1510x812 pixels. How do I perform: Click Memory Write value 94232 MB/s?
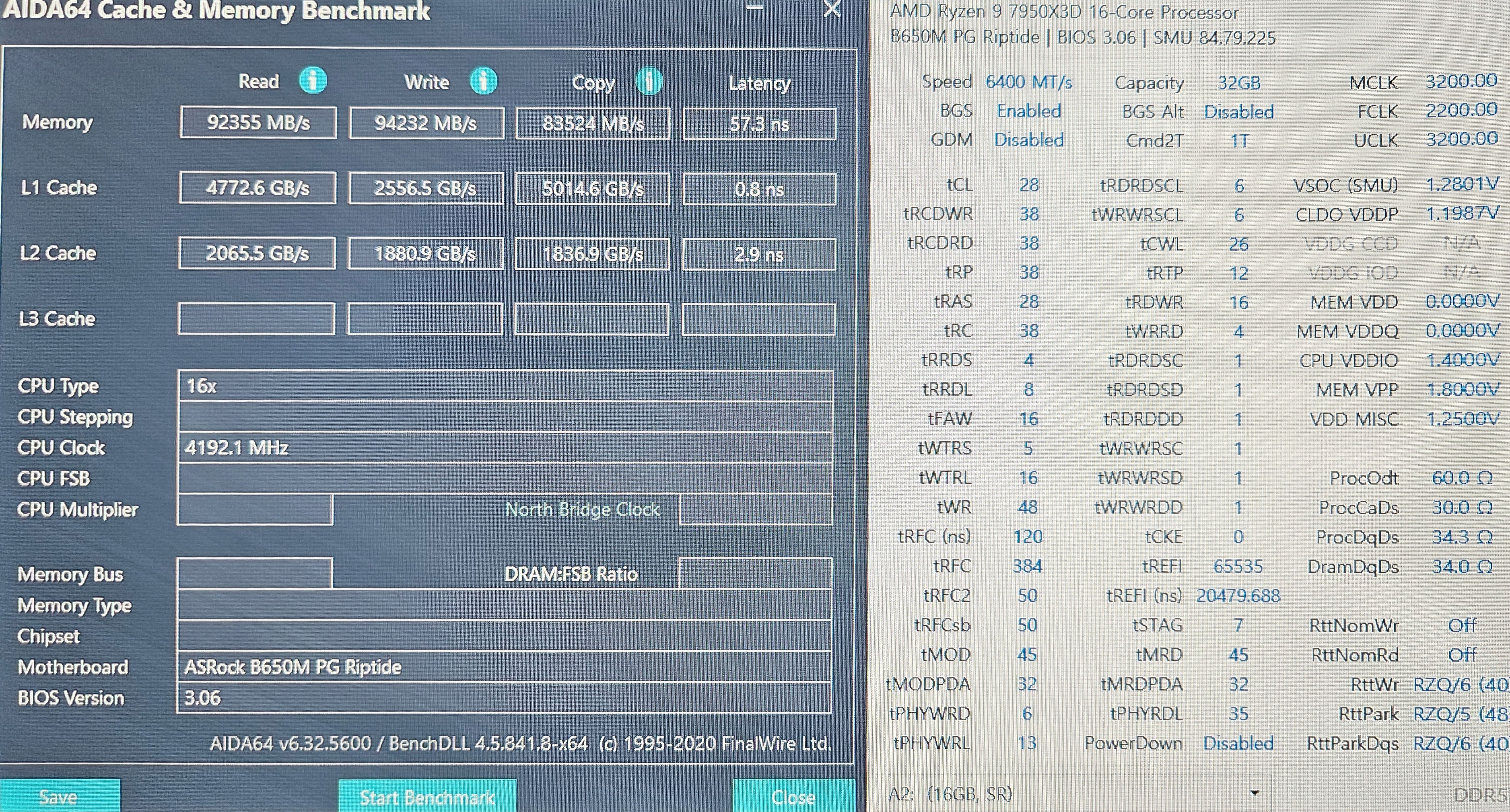click(426, 123)
